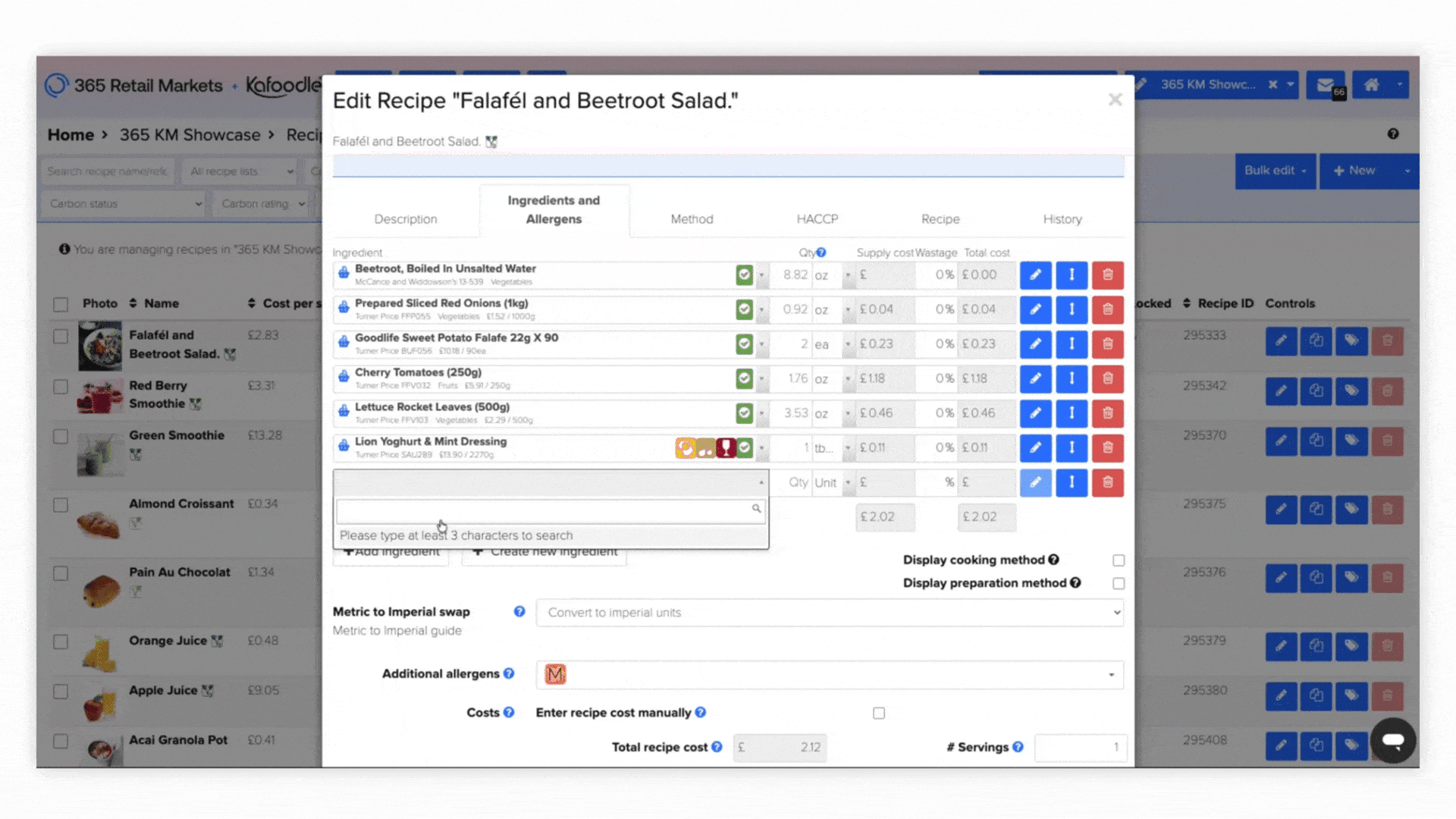Click move handle for Lettuce Rocket Leaves row
Screen dimensions: 1456x819
(1072, 413)
